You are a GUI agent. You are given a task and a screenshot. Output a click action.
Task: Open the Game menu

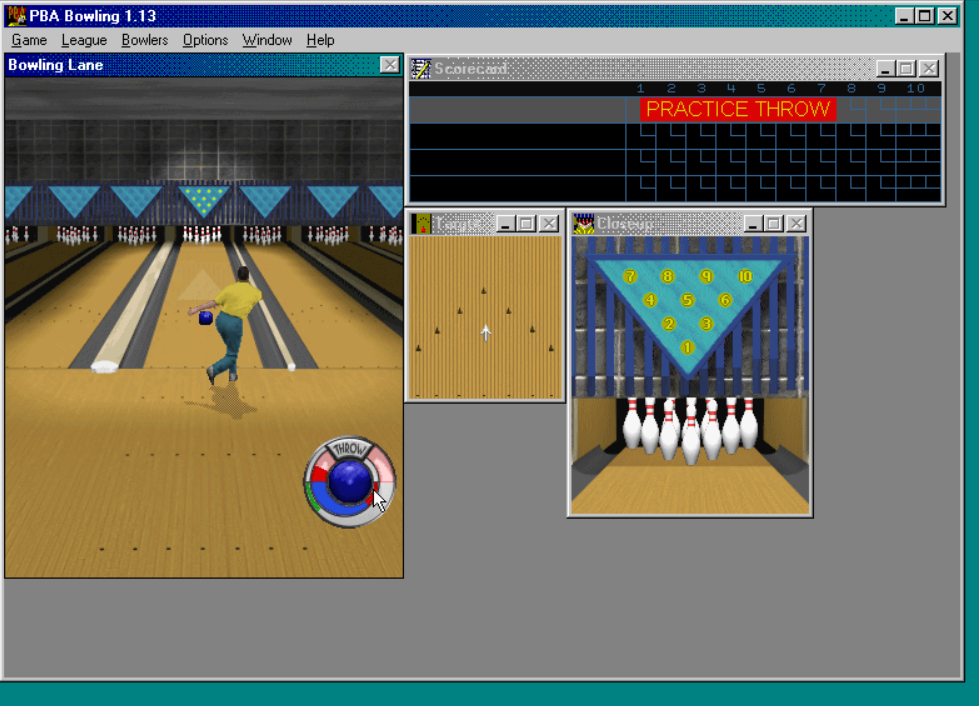tap(28, 40)
